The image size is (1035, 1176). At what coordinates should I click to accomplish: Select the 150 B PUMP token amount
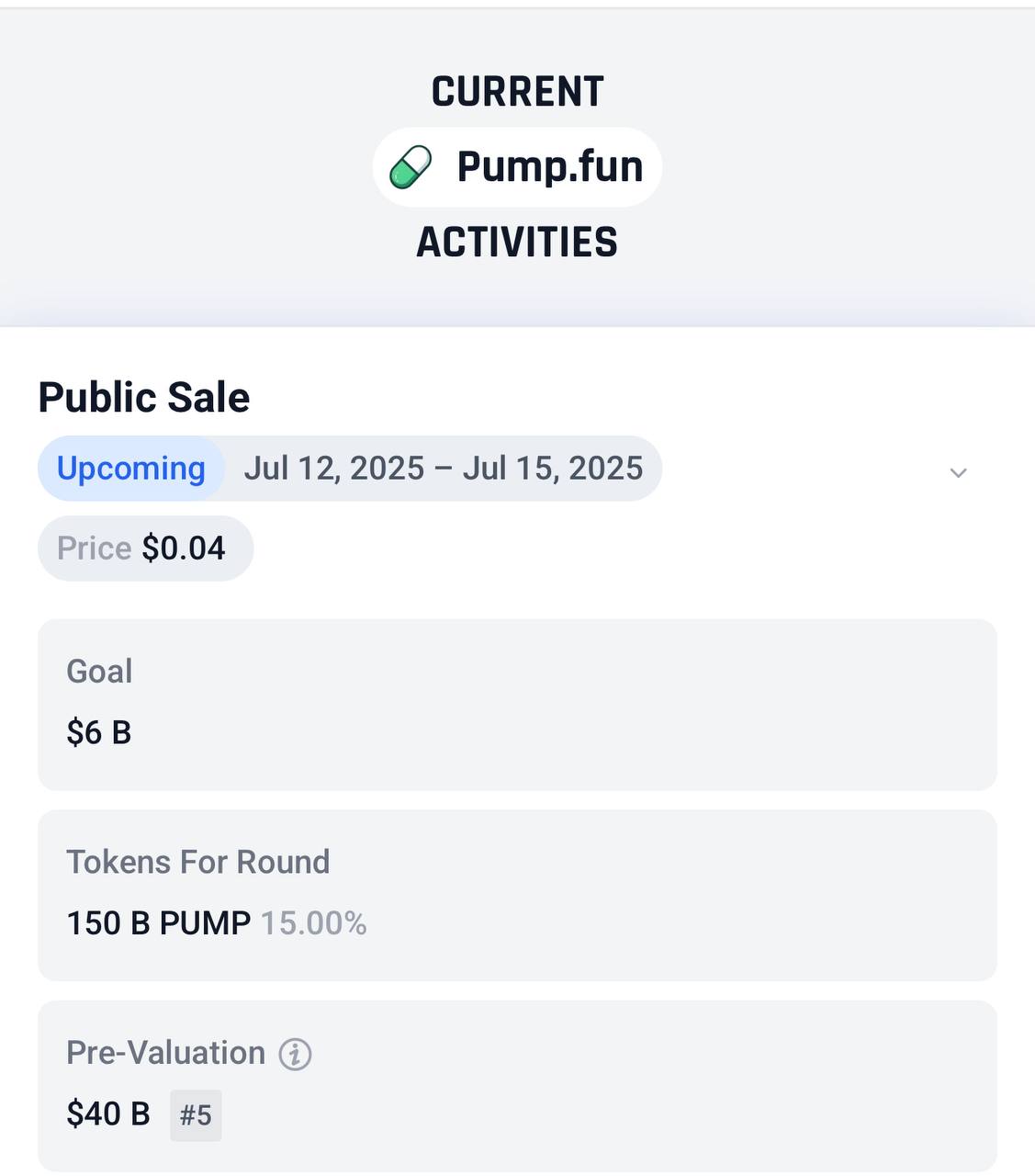pyautogui.click(x=159, y=923)
